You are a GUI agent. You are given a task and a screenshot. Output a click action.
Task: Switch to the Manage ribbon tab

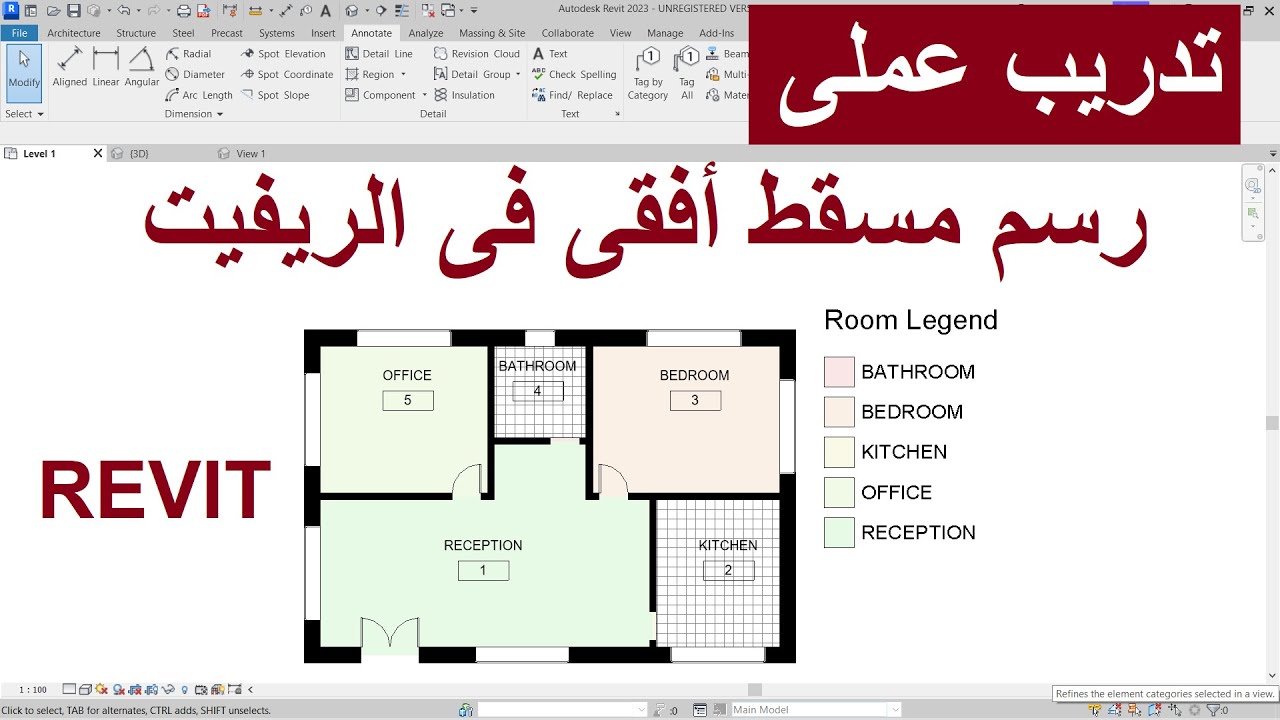pos(665,33)
